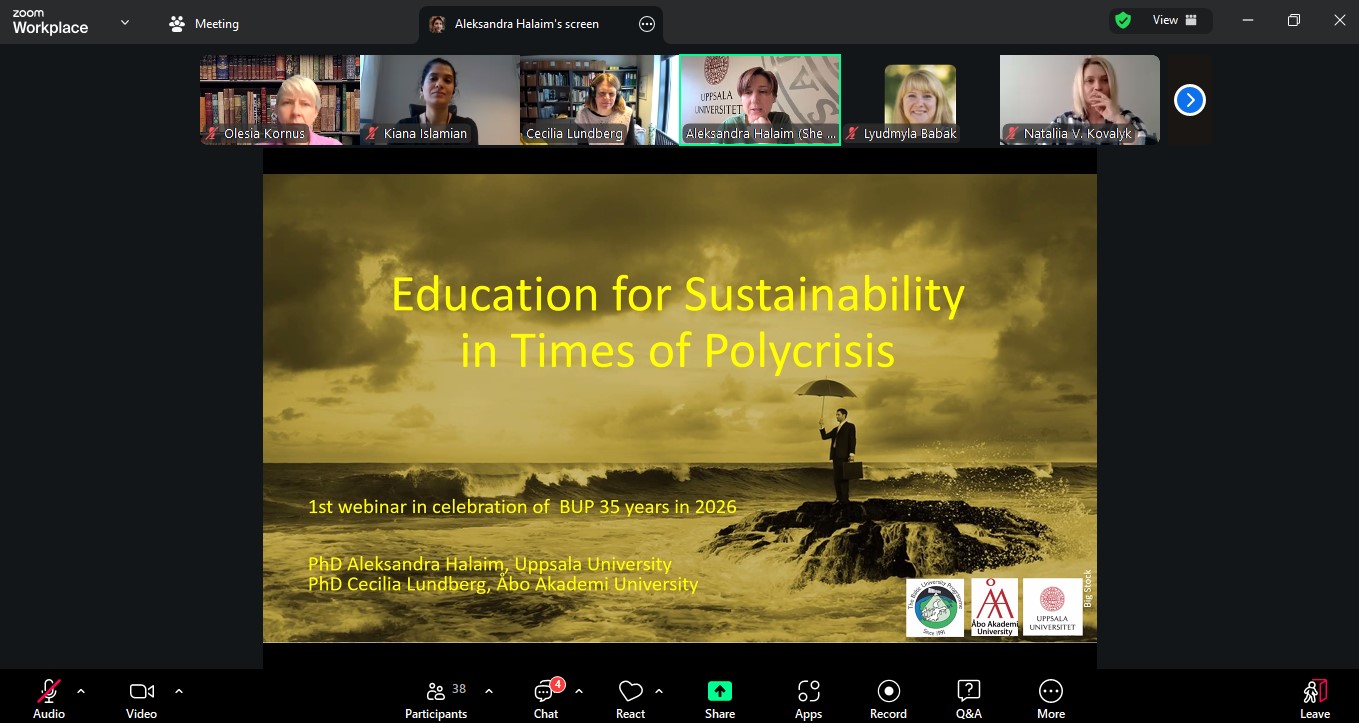Open the Apps panel
This screenshot has height=723, width=1359.
[808, 698]
